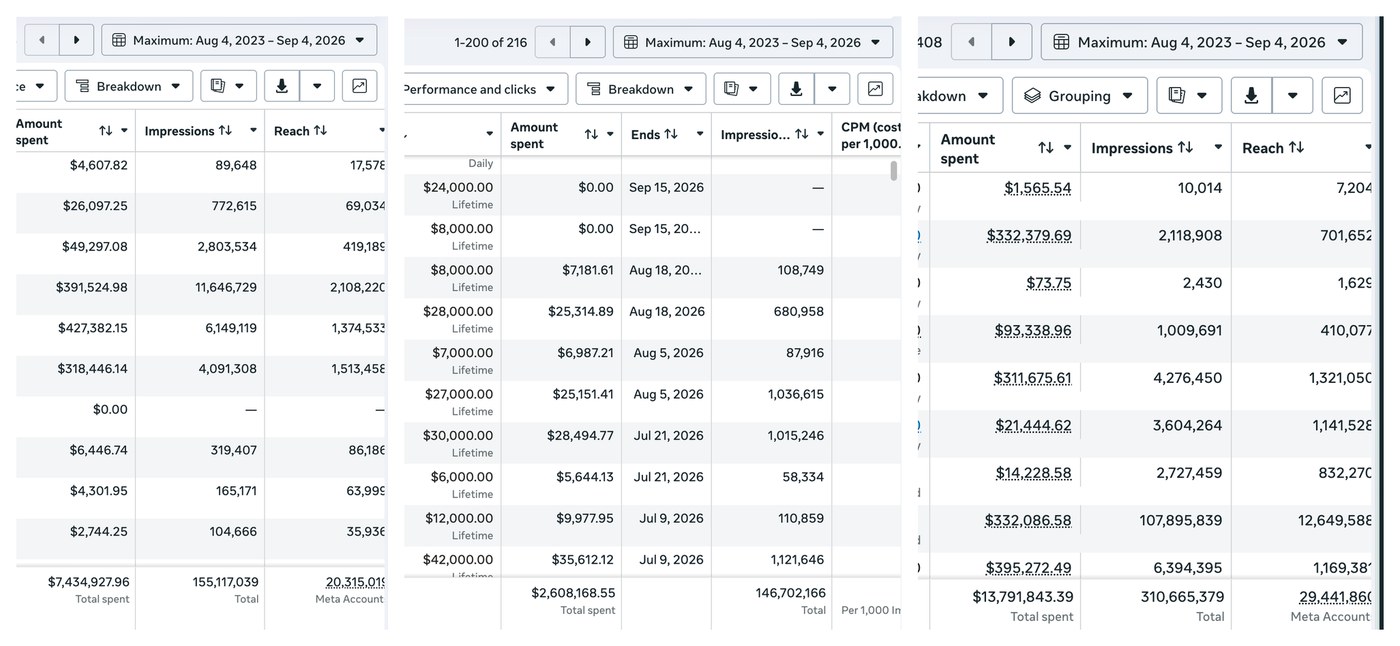The height and width of the screenshot is (646, 1400).
Task: Open the $311,675.61 amount spent link
Action: [x=1032, y=378]
